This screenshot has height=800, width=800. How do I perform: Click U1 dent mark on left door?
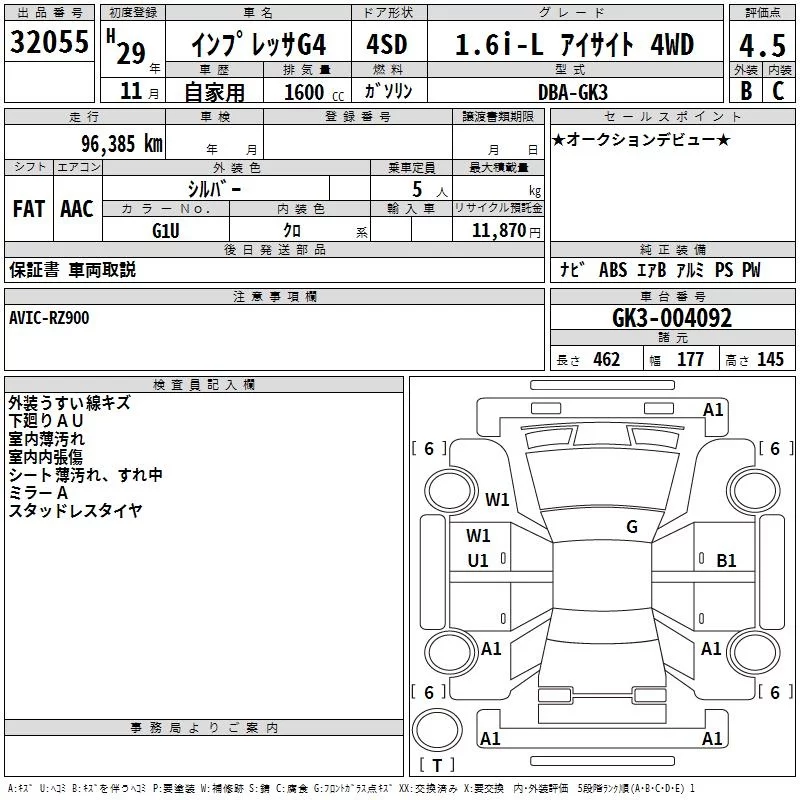478,561
